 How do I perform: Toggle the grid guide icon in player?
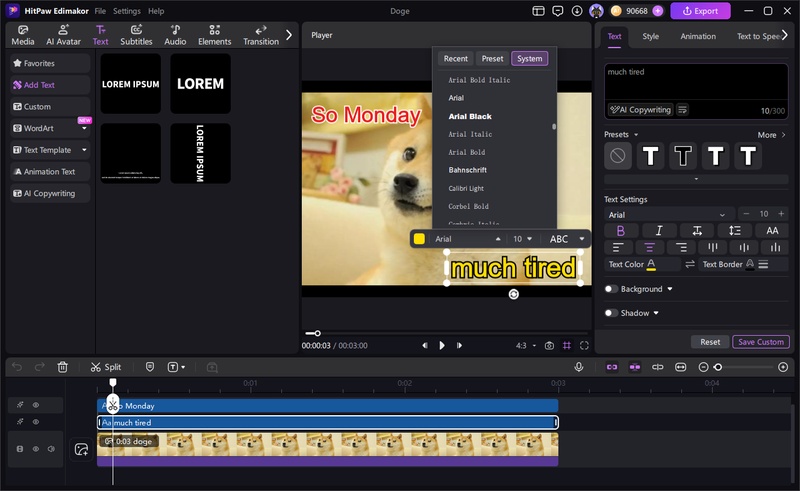(x=567, y=346)
